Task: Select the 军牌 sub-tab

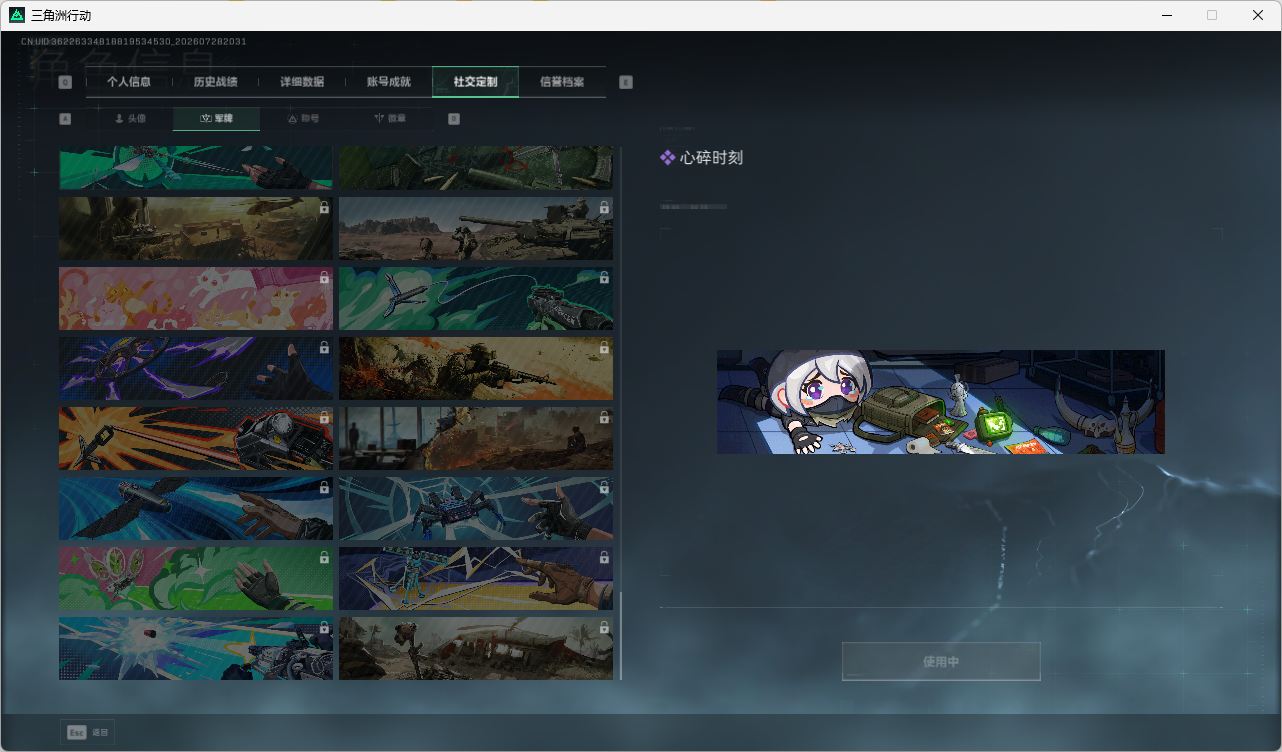Action: point(216,119)
